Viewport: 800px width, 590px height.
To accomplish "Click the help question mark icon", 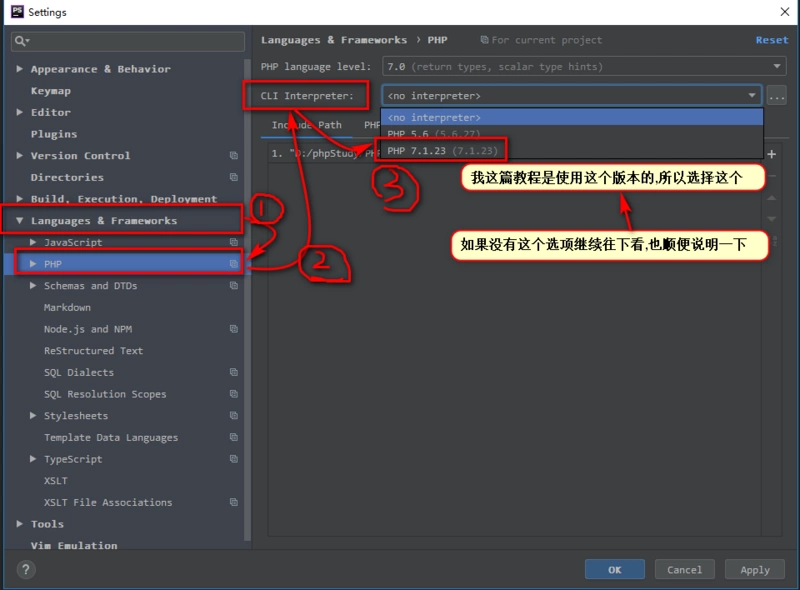I will coord(26,569).
